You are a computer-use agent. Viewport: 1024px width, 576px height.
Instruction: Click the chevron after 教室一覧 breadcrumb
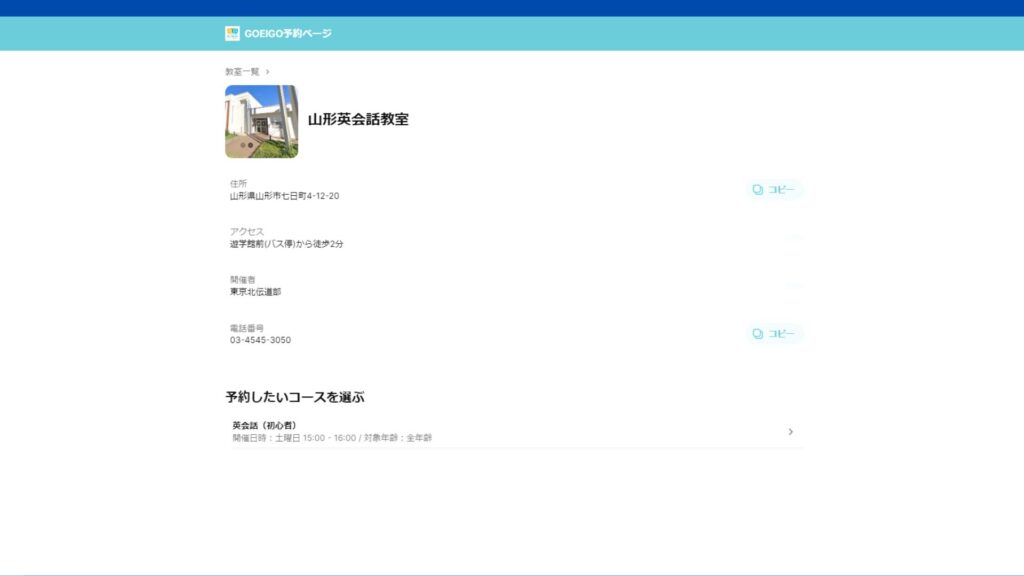267,72
